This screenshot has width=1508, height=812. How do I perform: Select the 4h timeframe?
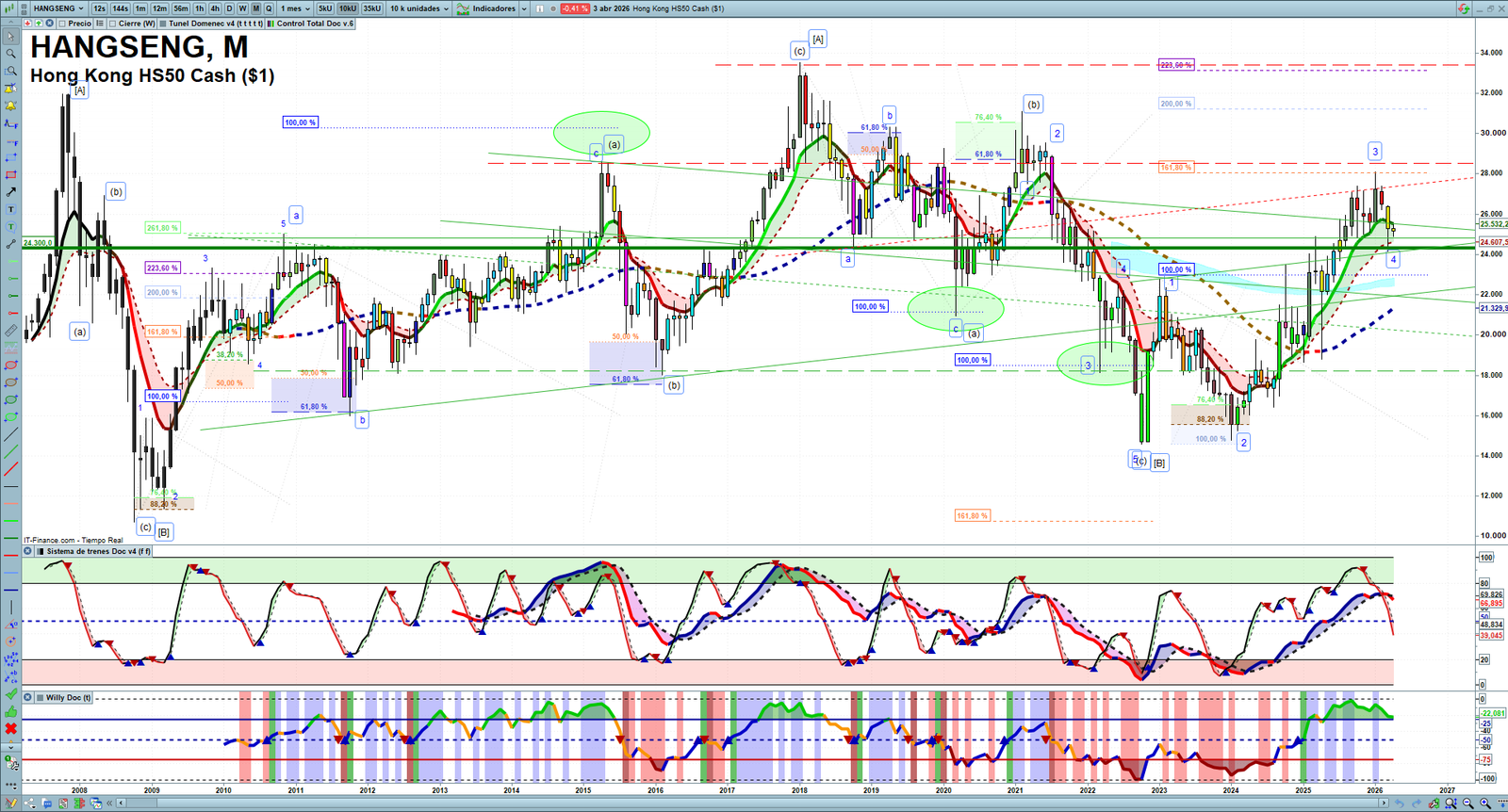(x=214, y=8)
